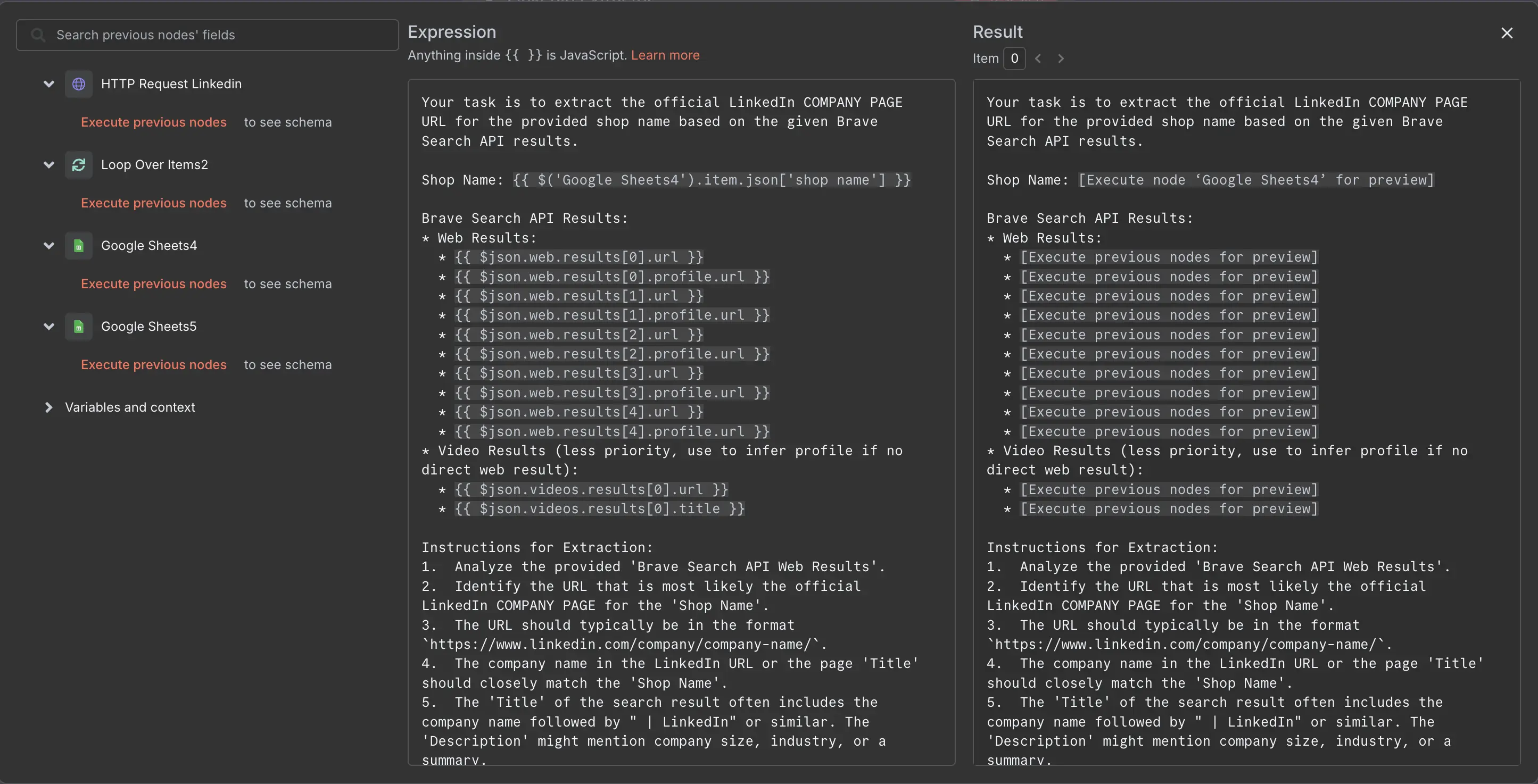Go to the previous result item
Screen dimensions: 1538x784
click(1038, 58)
